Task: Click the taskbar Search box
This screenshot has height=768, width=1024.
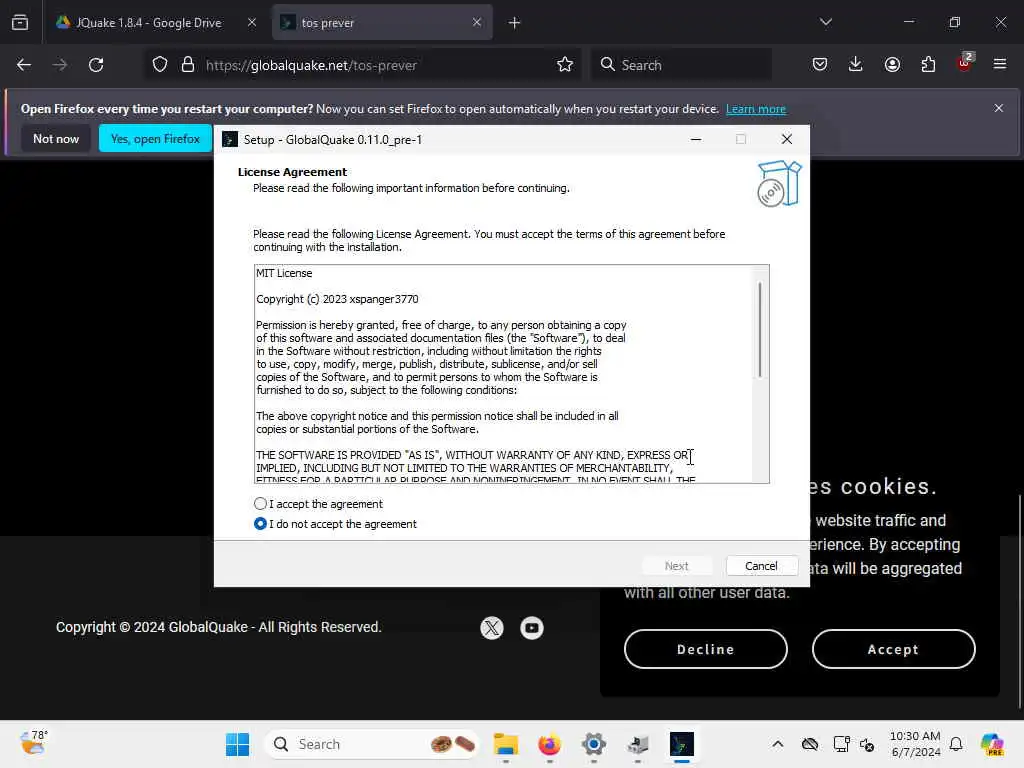Action: click(371, 744)
